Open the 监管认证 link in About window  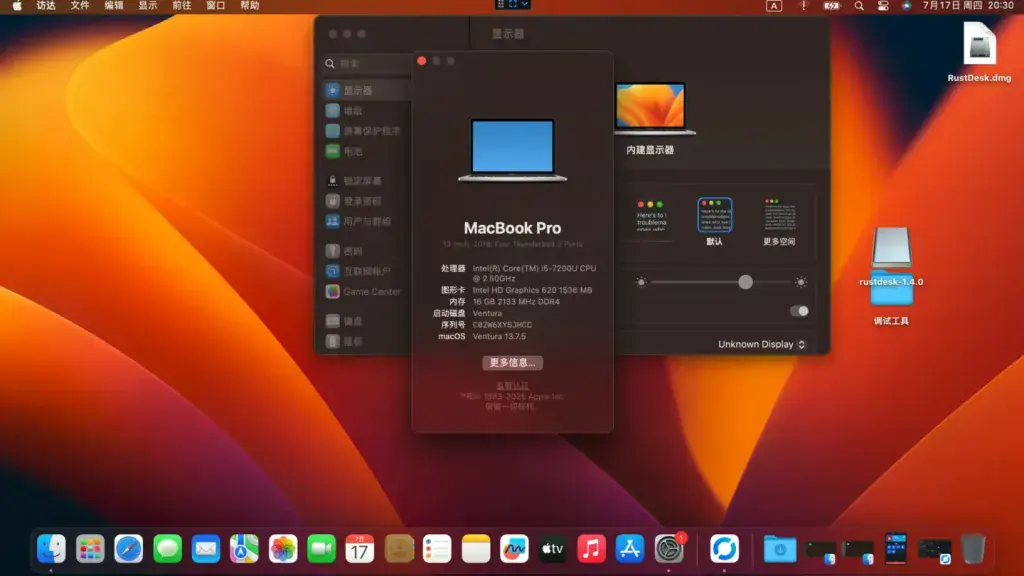(512, 385)
